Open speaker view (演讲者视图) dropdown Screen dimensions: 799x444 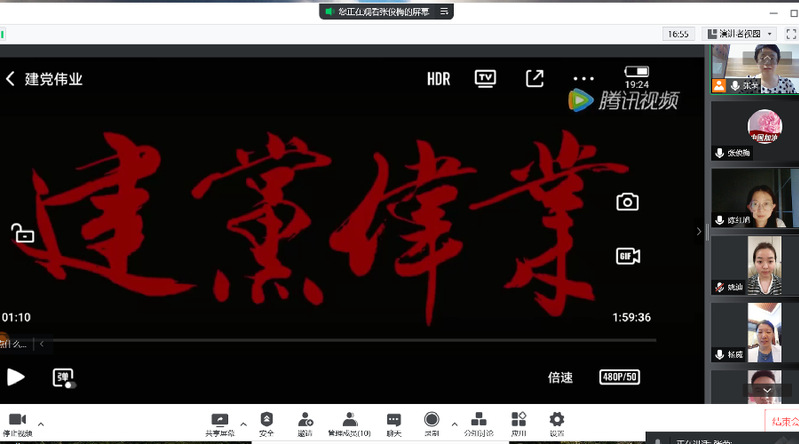[739, 34]
